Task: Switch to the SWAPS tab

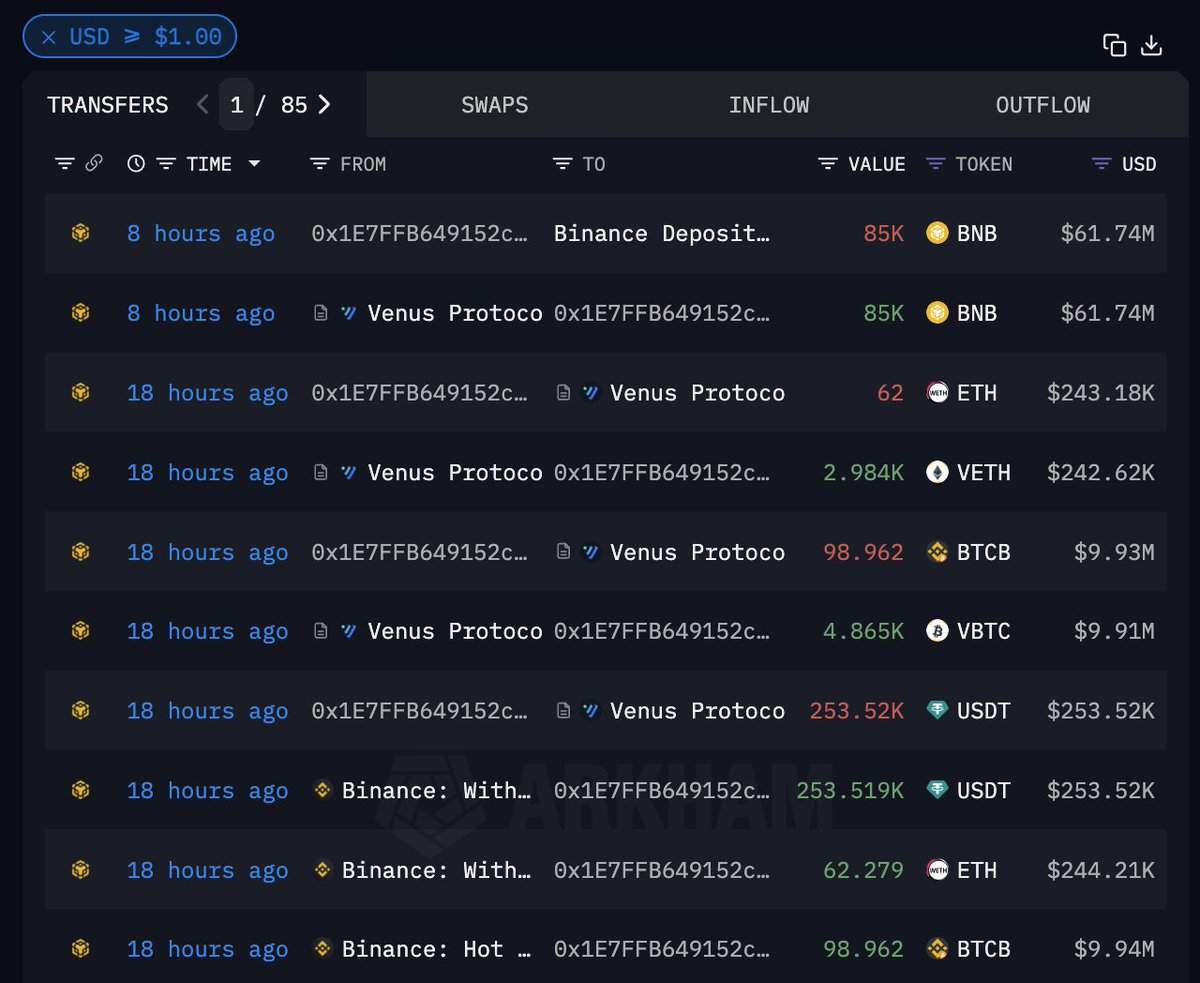Action: pos(494,104)
